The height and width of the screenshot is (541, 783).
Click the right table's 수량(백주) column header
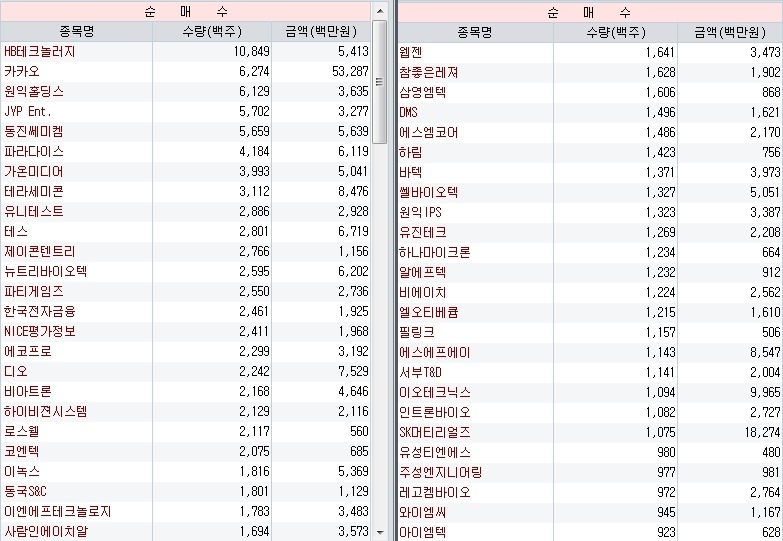pos(616,32)
